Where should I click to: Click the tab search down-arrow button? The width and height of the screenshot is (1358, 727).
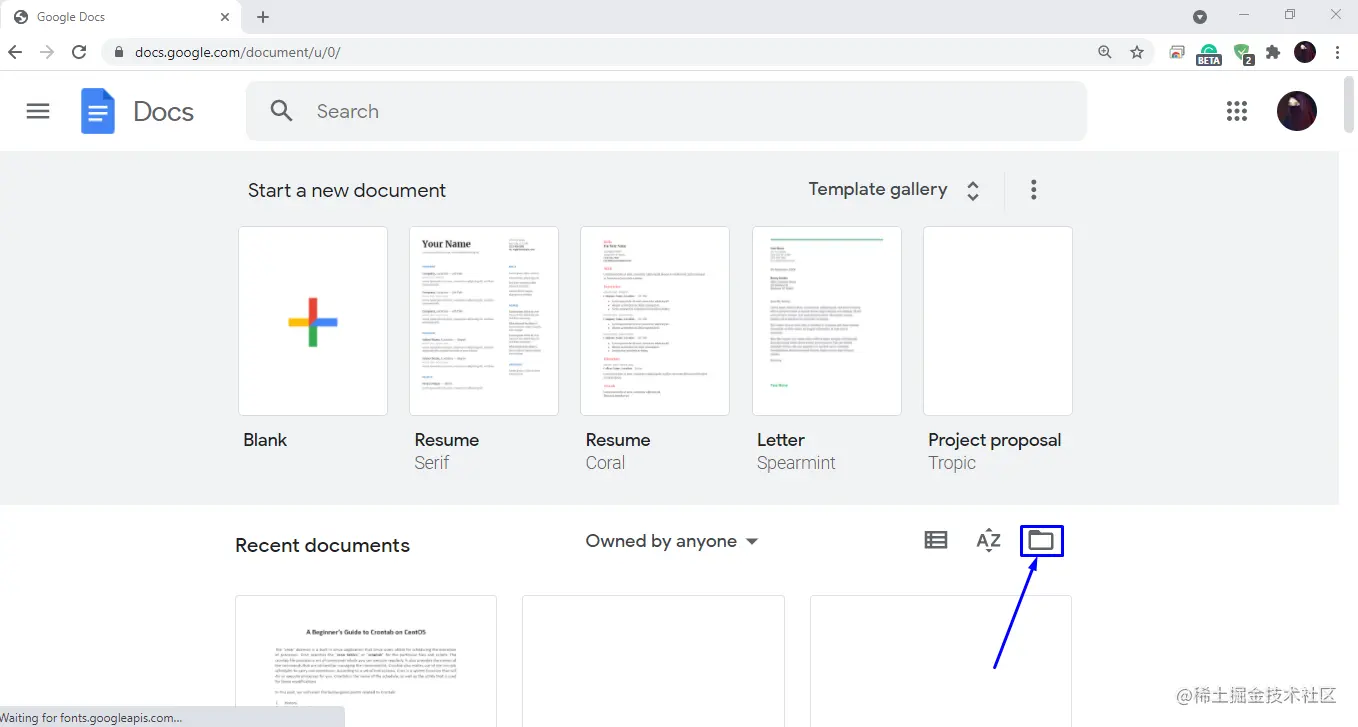tap(1200, 17)
